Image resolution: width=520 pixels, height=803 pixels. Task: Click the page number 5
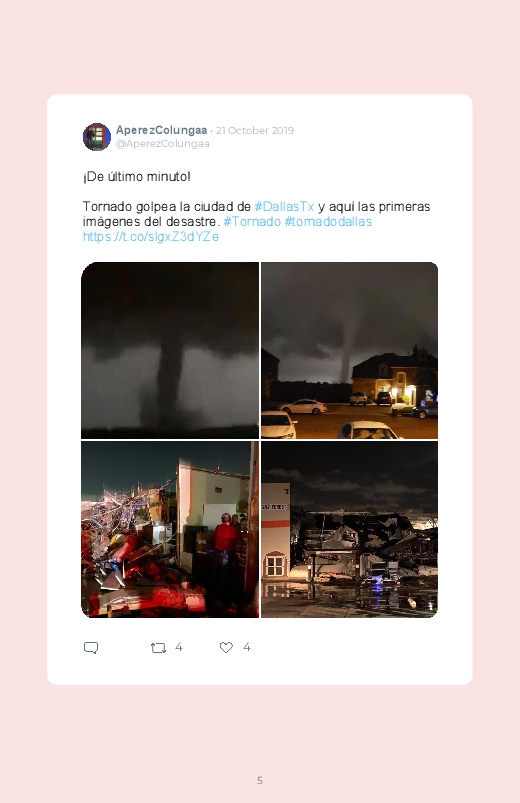click(260, 780)
